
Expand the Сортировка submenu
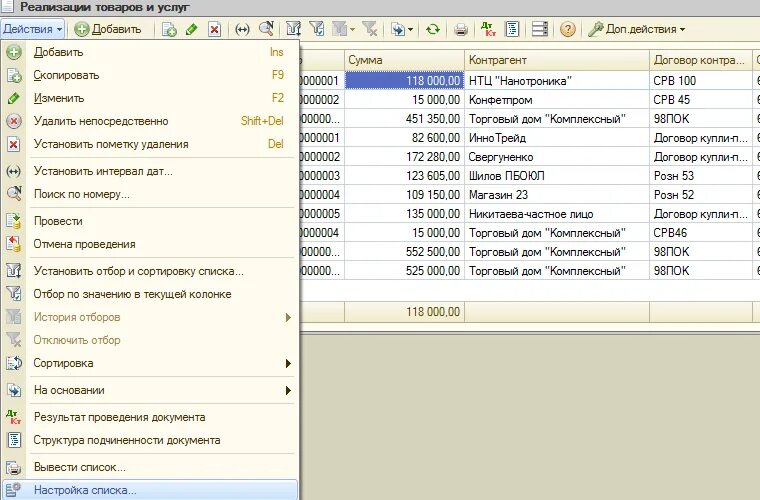coord(150,363)
